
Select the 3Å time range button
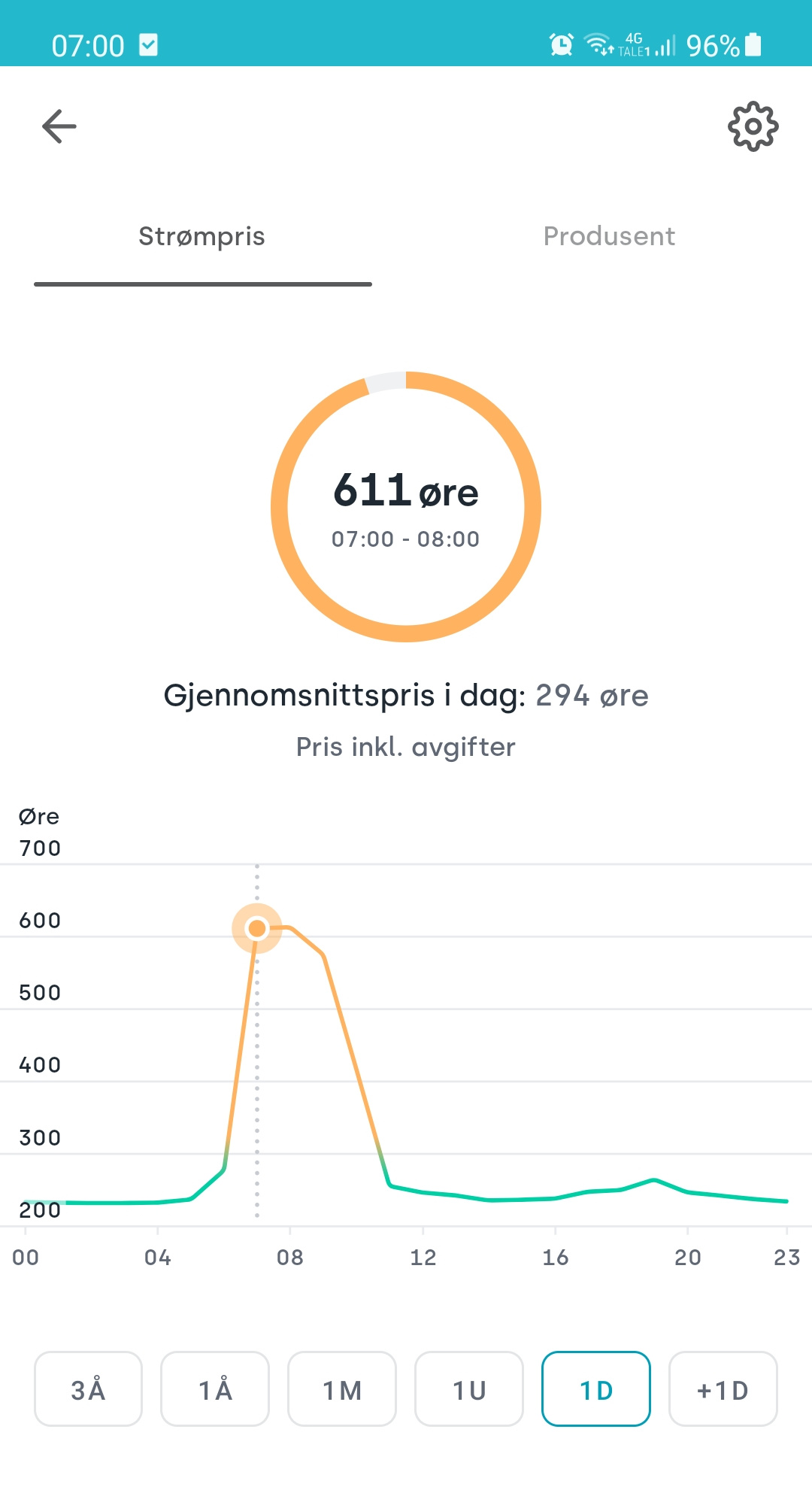pyautogui.click(x=88, y=1390)
